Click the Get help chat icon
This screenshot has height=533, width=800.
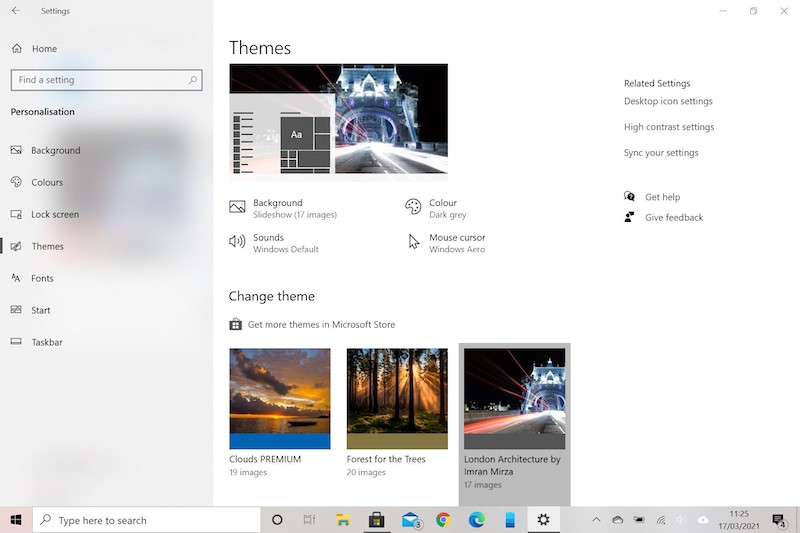click(629, 196)
